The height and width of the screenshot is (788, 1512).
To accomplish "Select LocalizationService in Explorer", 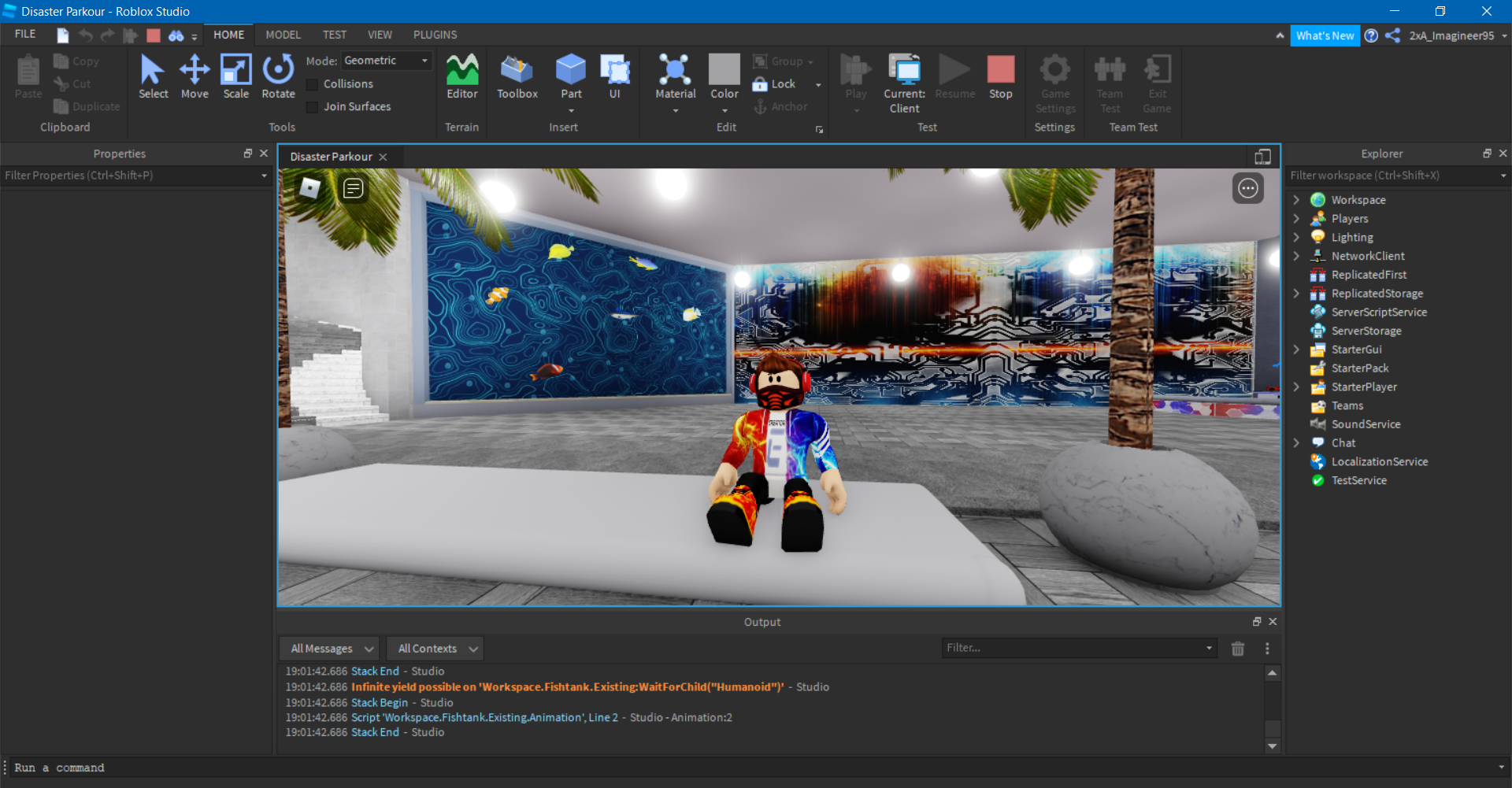I will point(1379,462).
